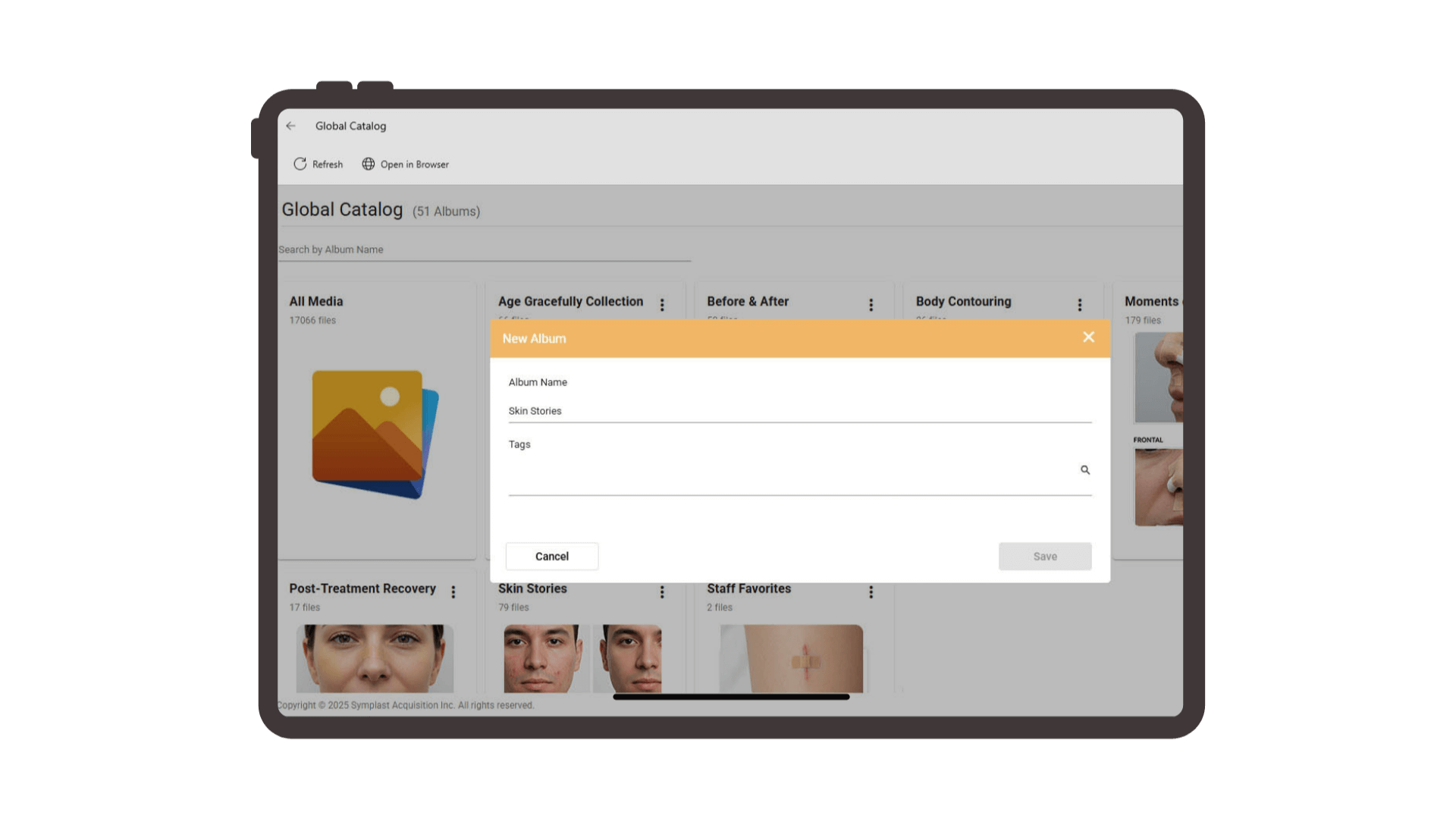Click the Refresh icon
Image resolution: width=1456 pixels, height=819 pixels.
click(x=300, y=164)
